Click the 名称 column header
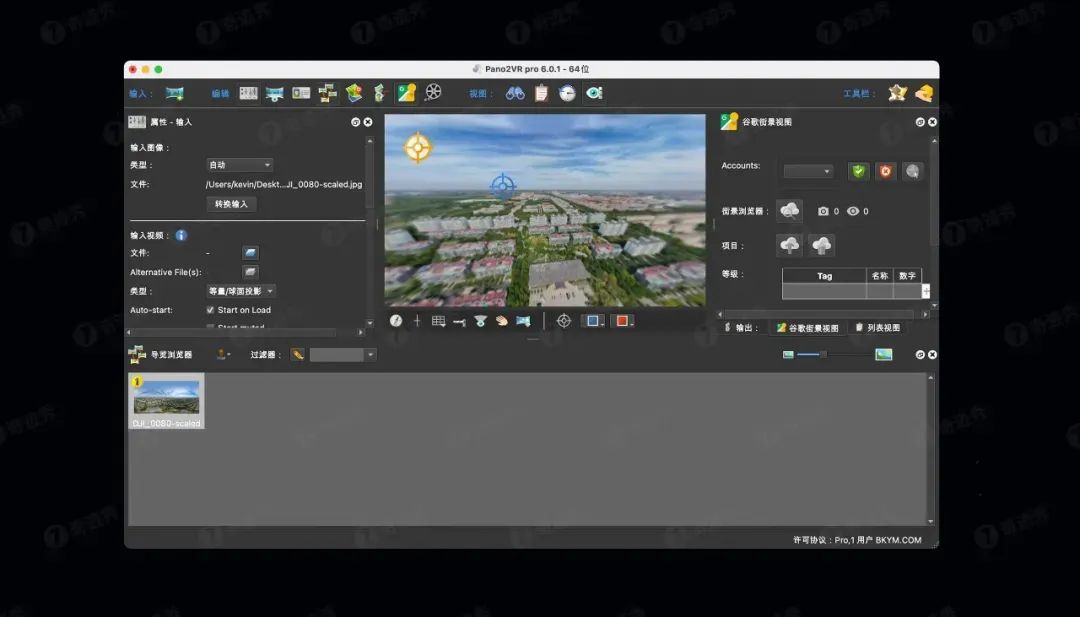The width and height of the screenshot is (1080, 617). [880, 276]
